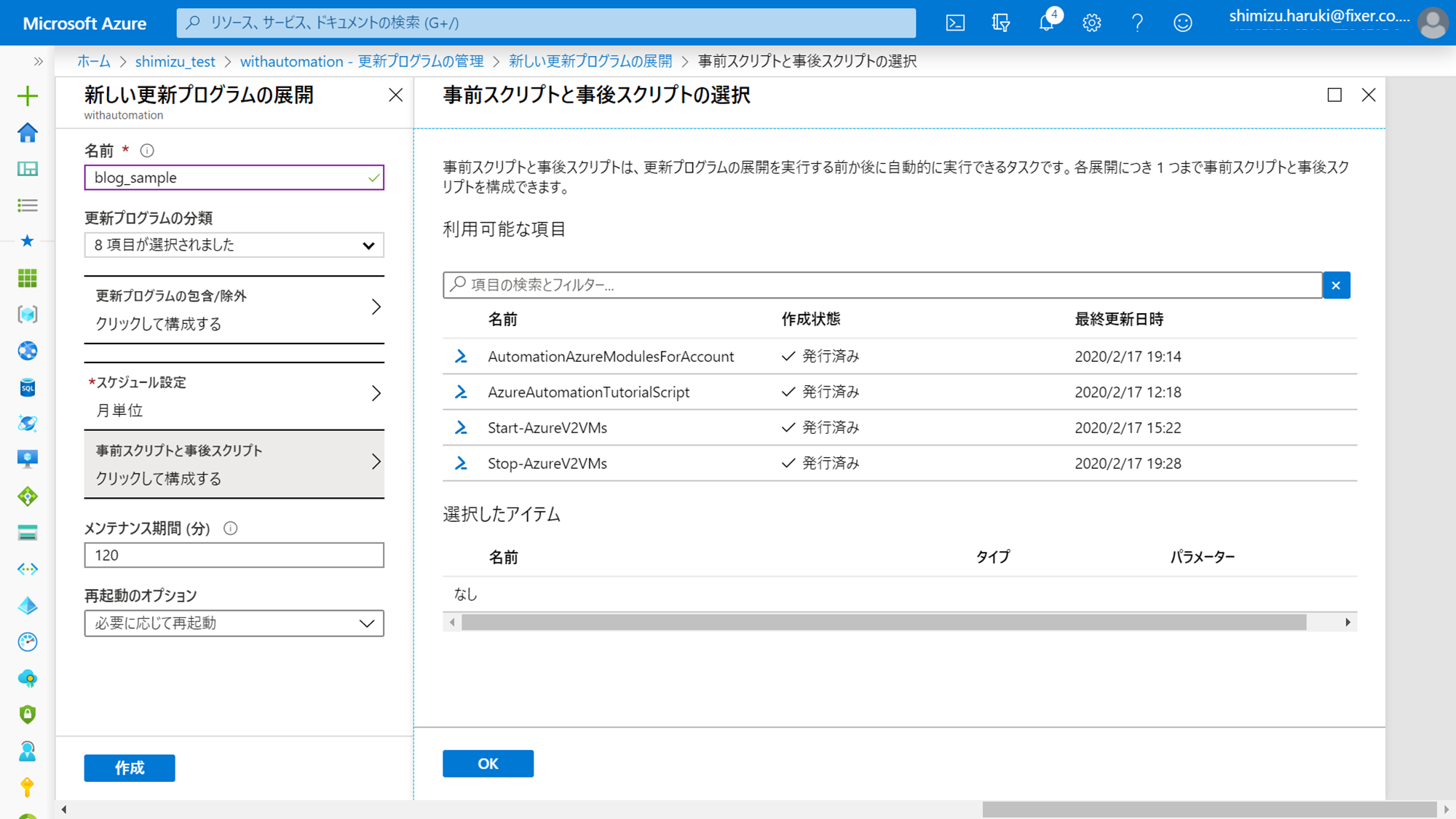This screenshot has height=819, width=1456.
Task: Open SQL databases sidebar icon
Action: tap(28, 387)
